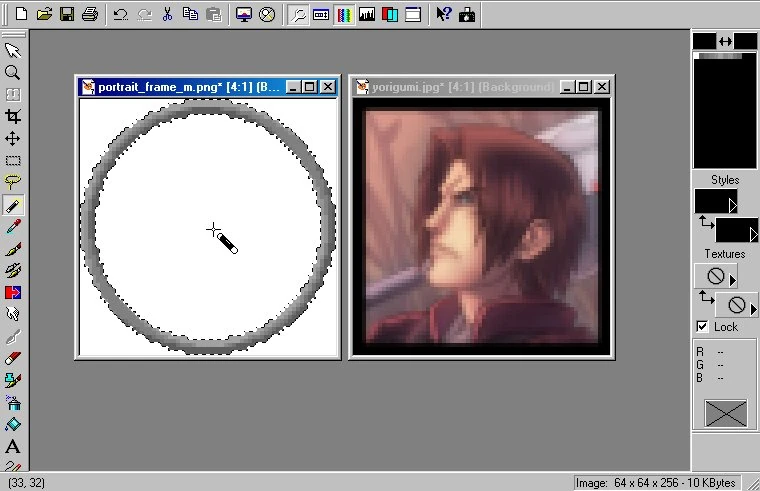Screen dimensions: 760x491
Task: Swap foreground and background styles
Action: [x=706, y=222]
